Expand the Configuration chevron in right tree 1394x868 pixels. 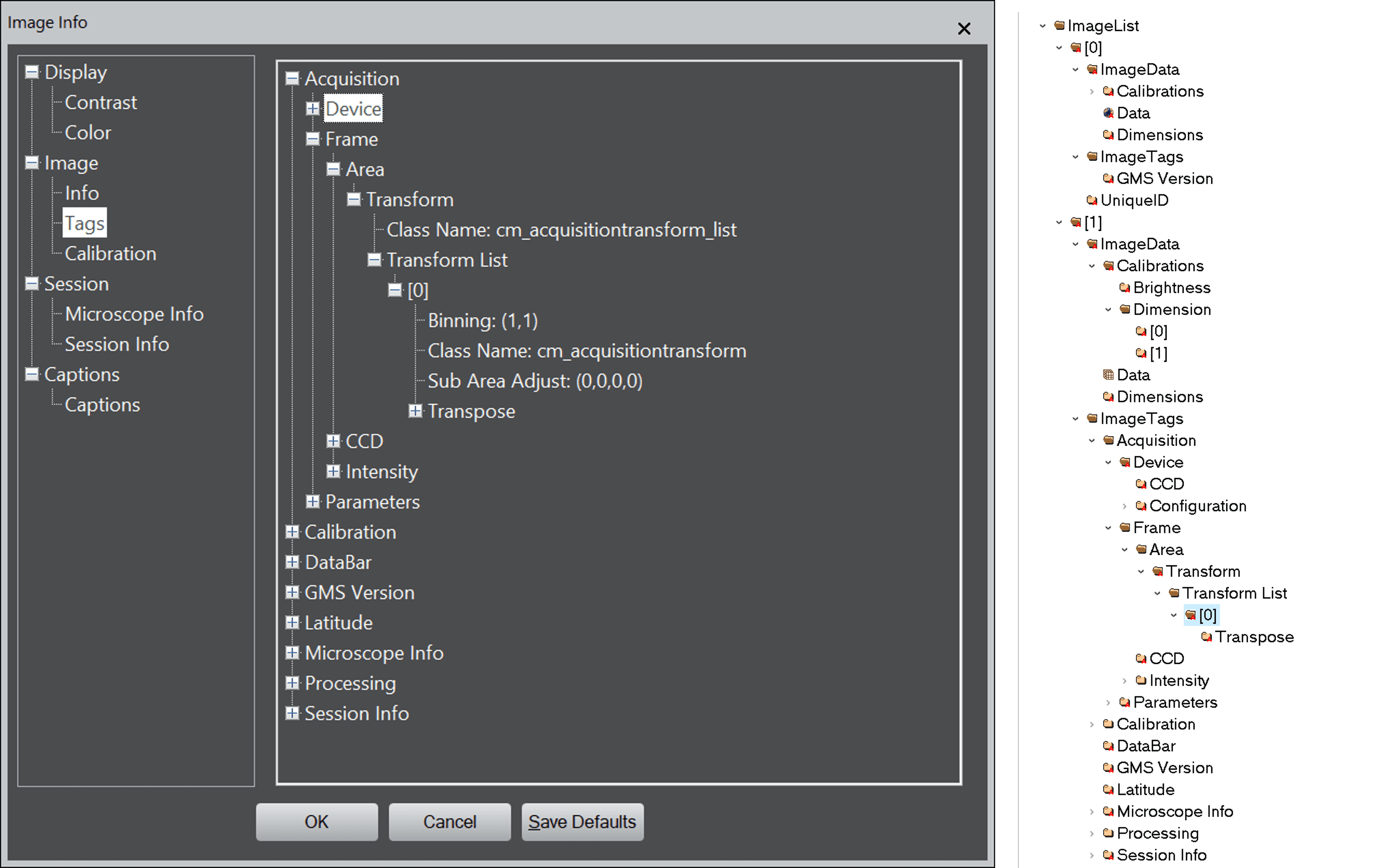pyautogui.click(x=1124, y=506)
